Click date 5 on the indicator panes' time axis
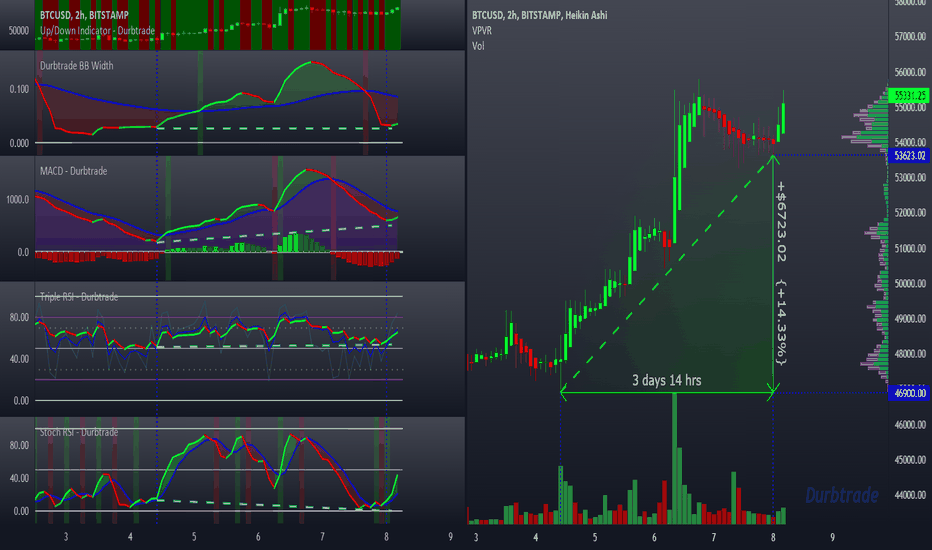 [194, 536]
